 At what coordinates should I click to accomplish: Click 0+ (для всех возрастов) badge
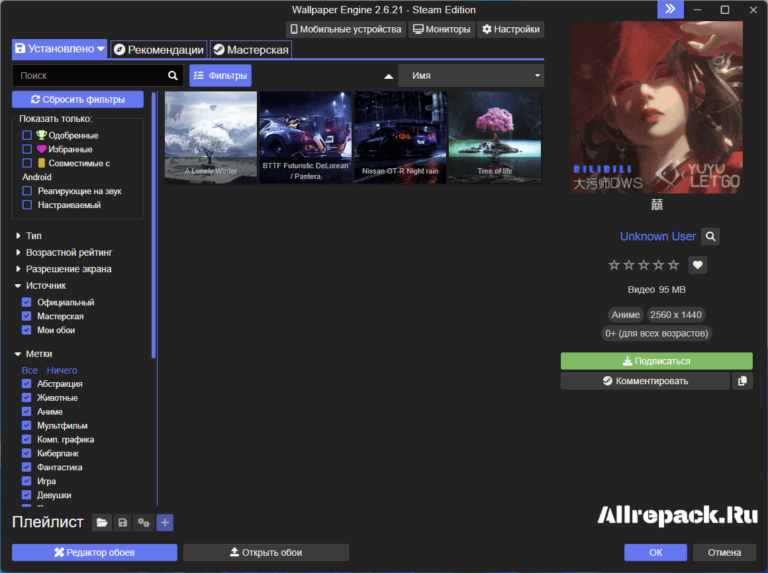(x=656, y=334)
